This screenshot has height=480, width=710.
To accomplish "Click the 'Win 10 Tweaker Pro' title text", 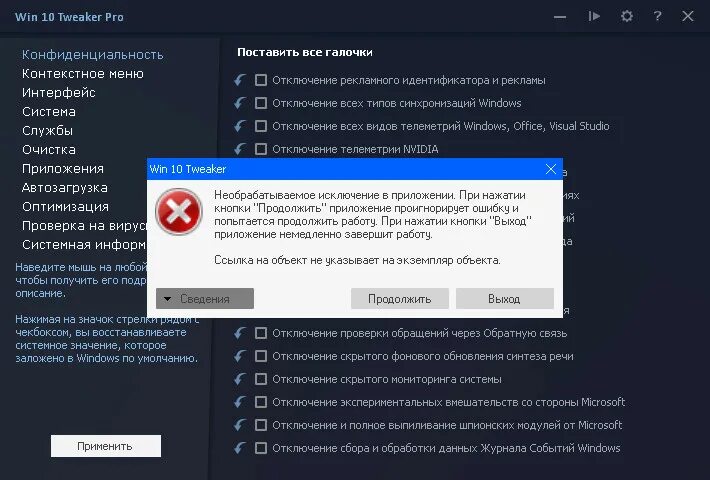I will pyautogui.click(x=69, y=17).
